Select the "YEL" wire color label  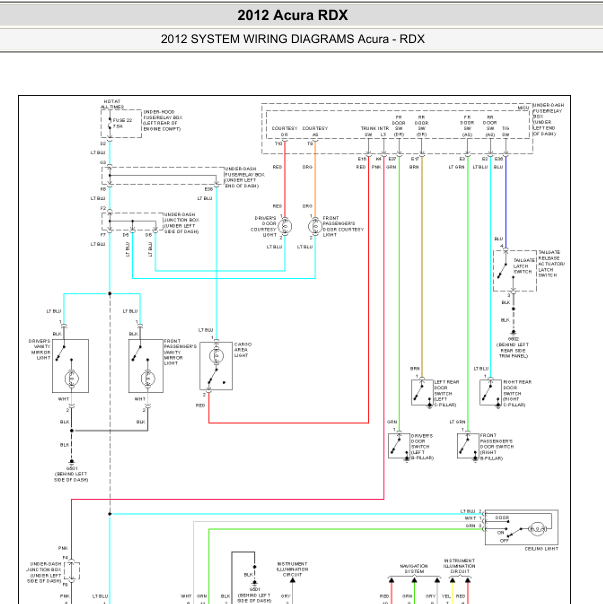(446, 596)
